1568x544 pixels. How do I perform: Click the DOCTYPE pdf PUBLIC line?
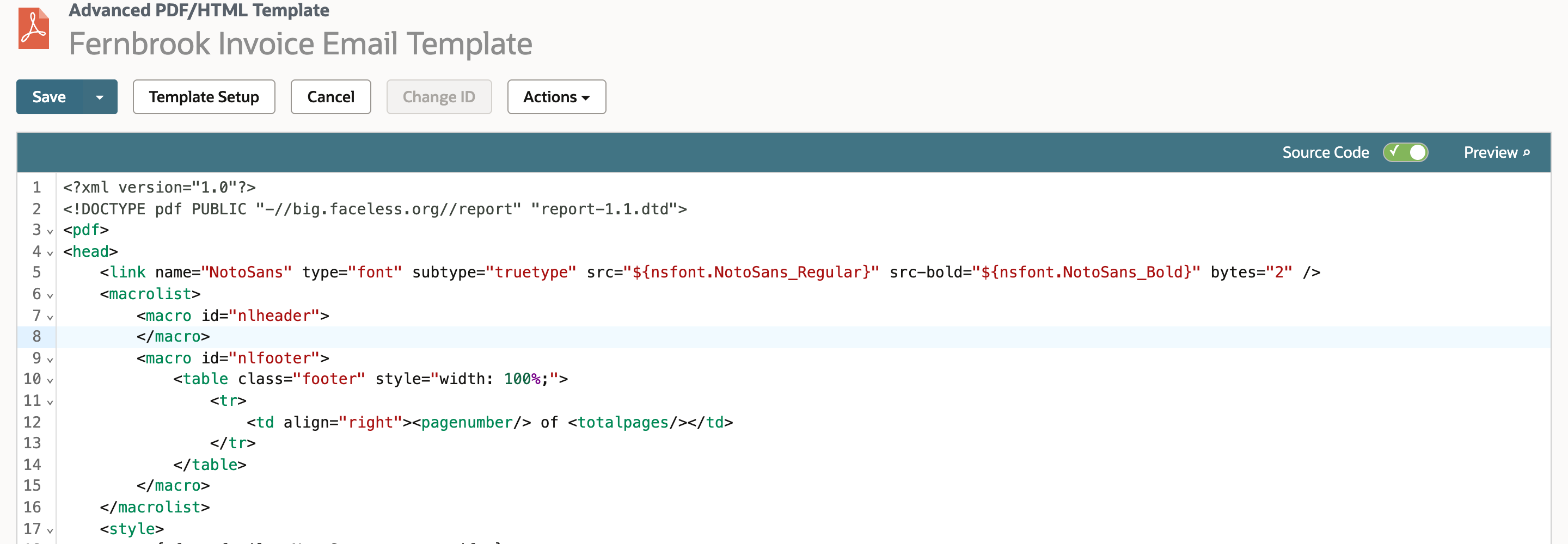[375, 209]
